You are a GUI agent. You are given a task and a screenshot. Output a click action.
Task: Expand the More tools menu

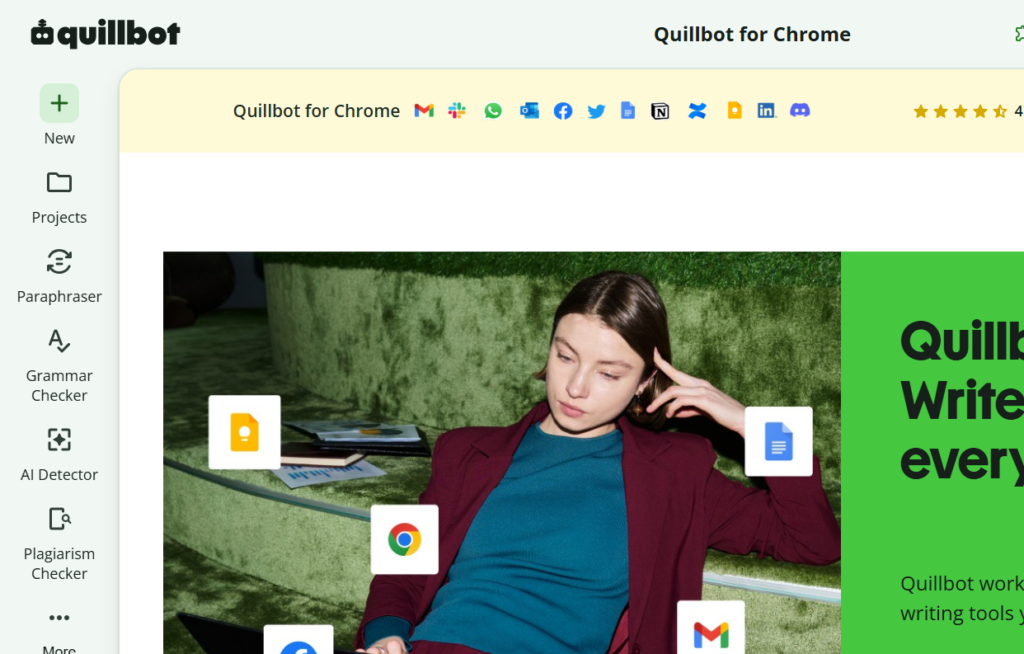59,632
